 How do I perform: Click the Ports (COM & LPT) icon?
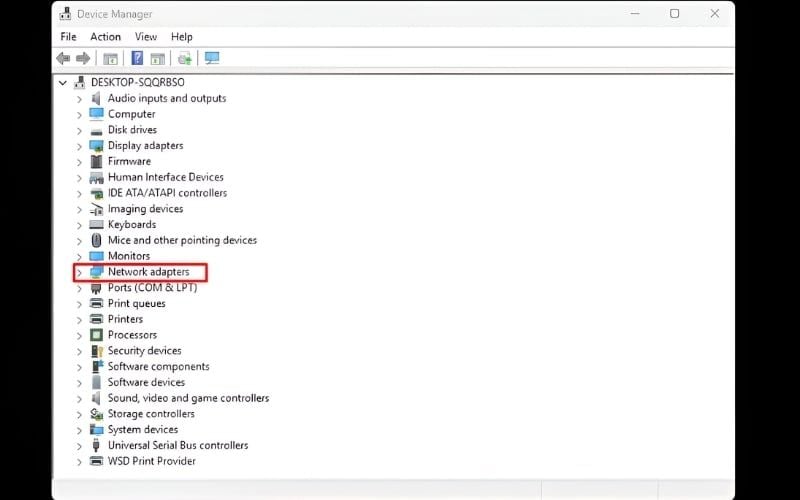point(96,288)
